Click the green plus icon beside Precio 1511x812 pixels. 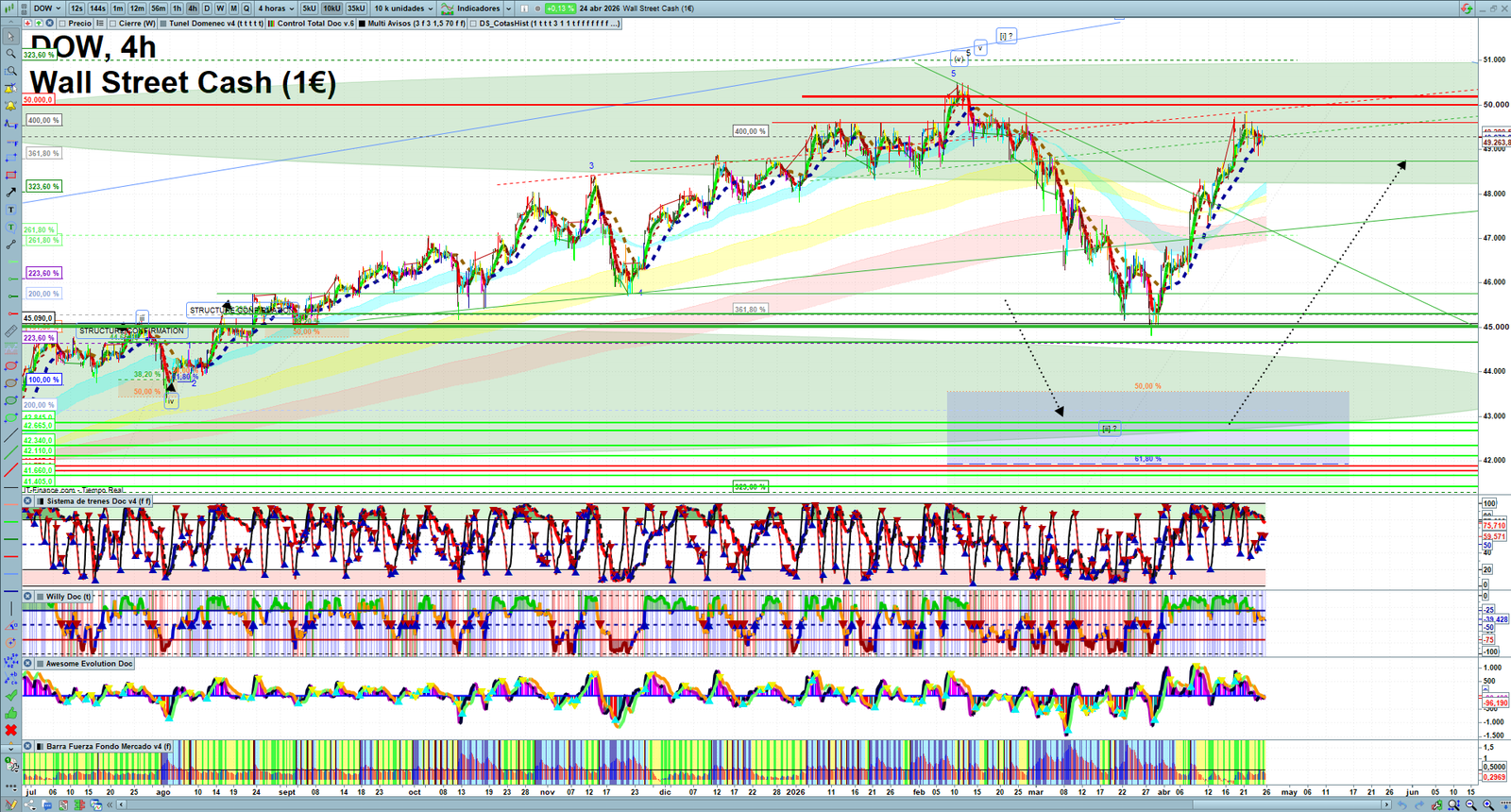38,24
